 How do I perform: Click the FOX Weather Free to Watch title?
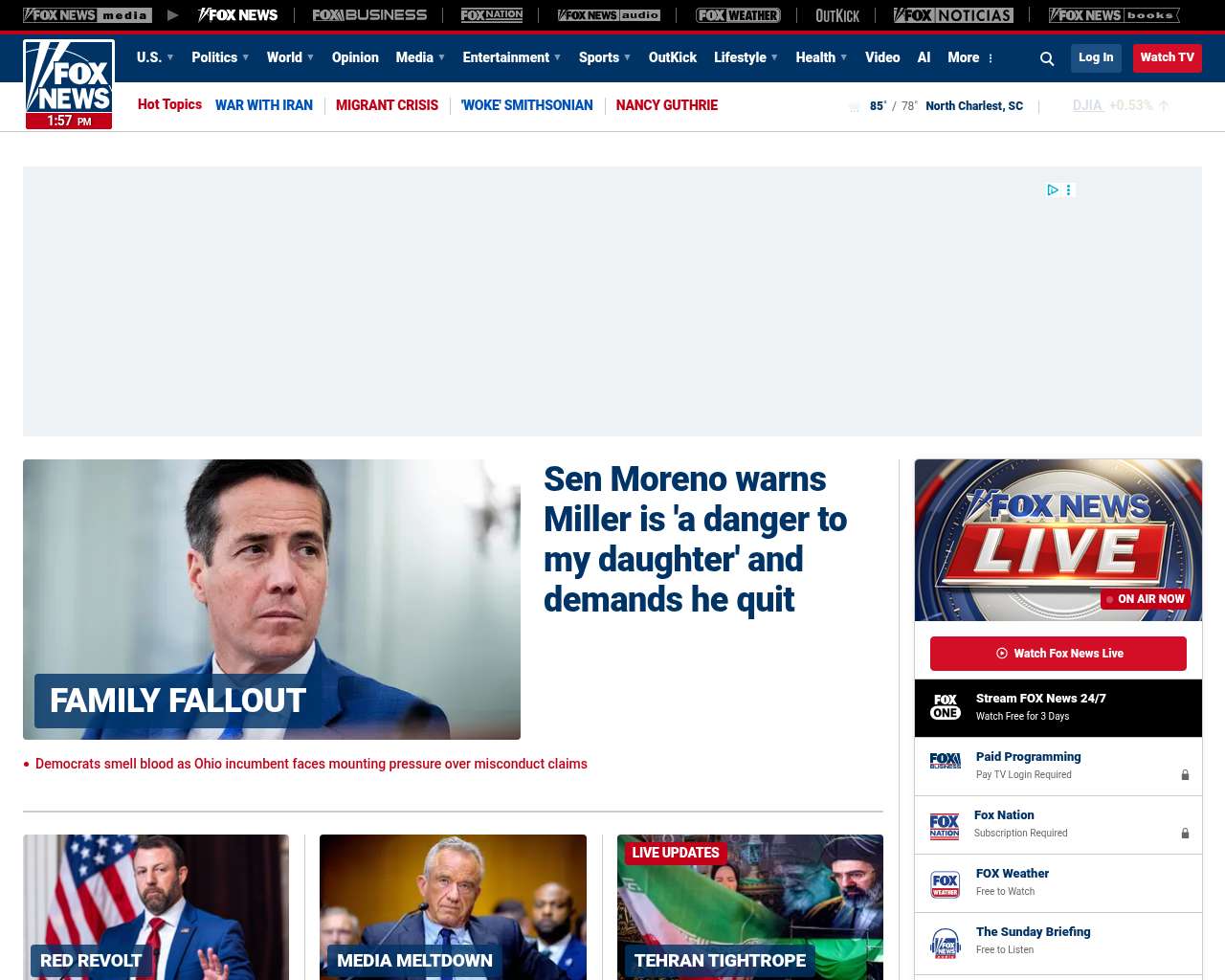click(x=1013, y=874)
